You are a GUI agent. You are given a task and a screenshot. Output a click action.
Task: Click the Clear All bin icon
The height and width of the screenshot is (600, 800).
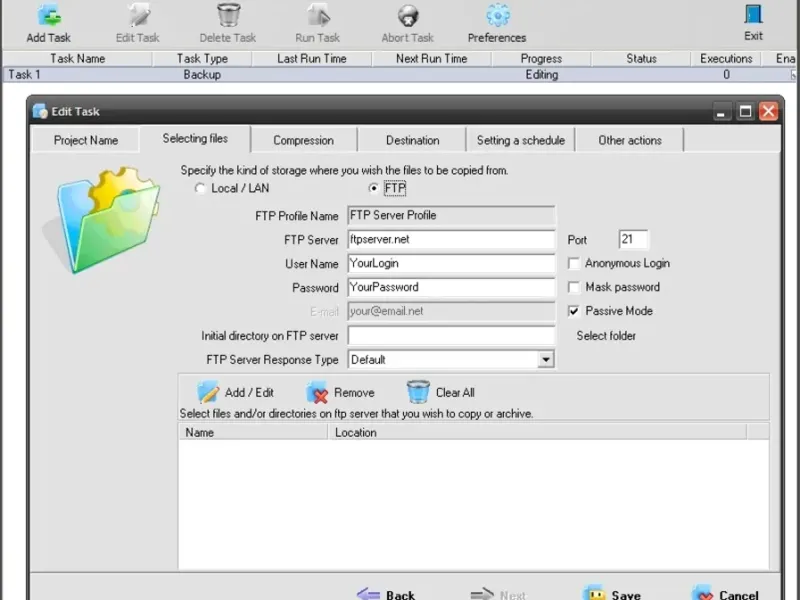418,392
